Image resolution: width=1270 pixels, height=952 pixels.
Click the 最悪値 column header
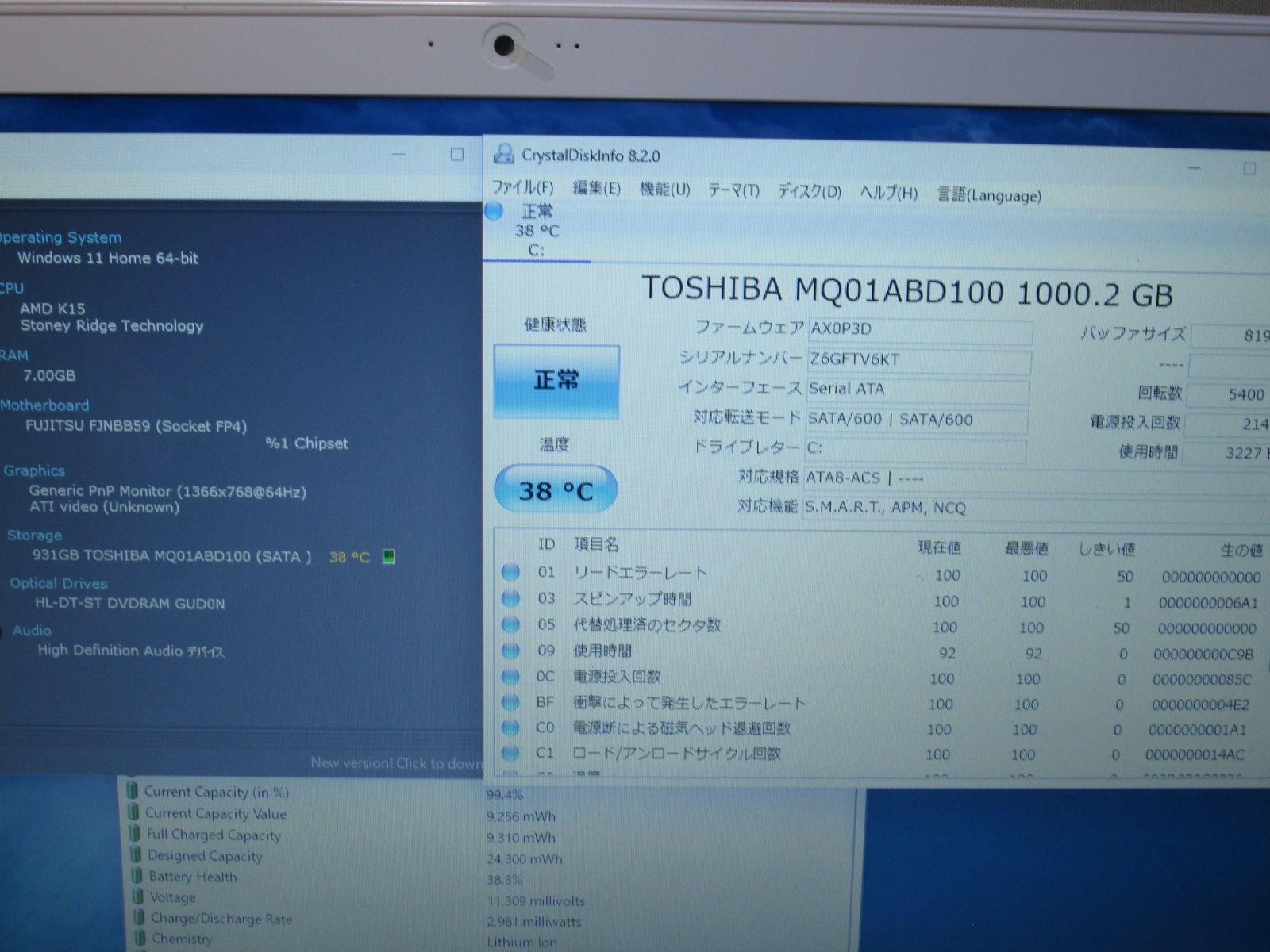[1026, 548]
